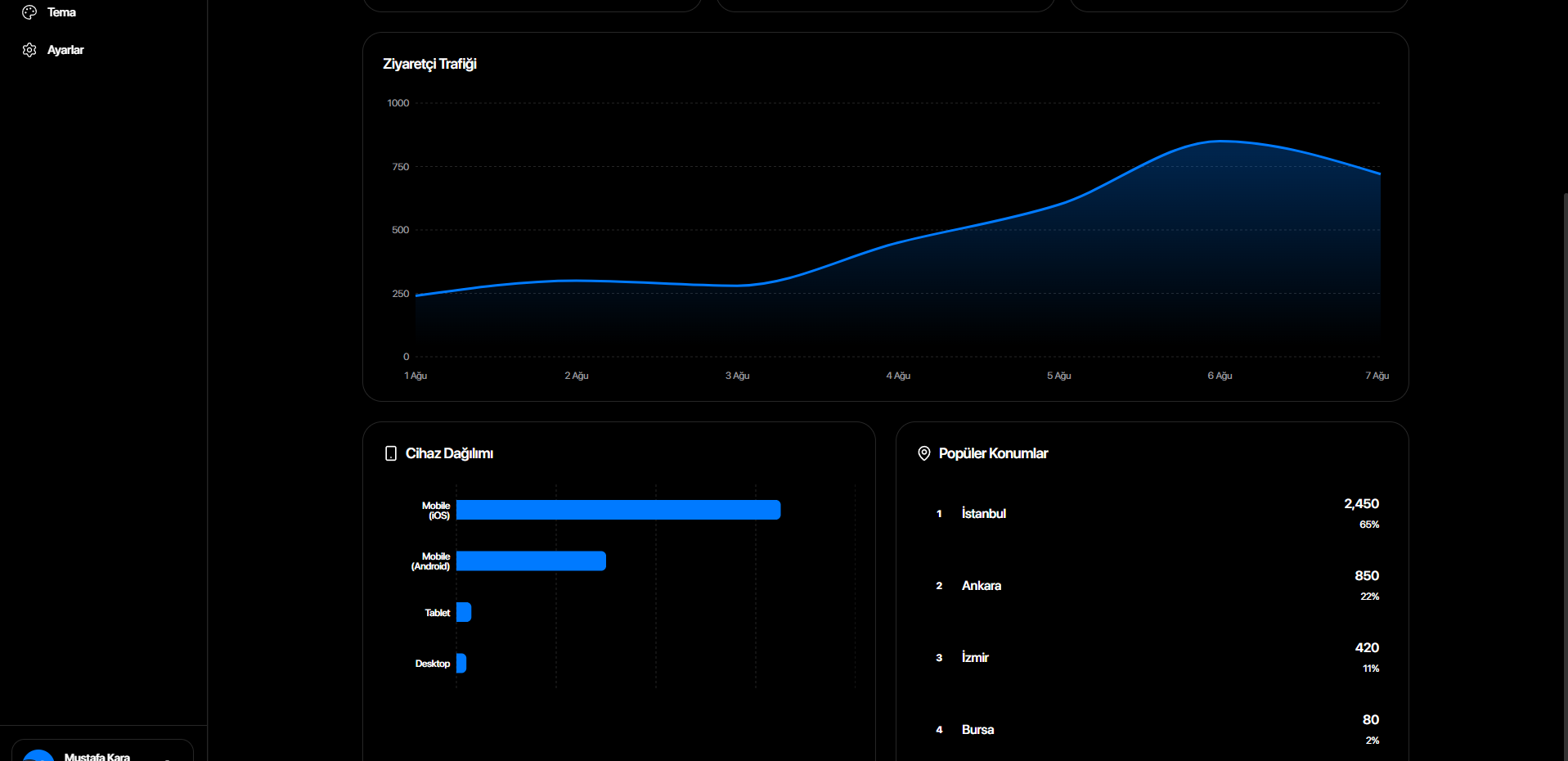Image resolution: width=1568 pixels, height=761 pixels.
Task: Open the Mustafa Kara user card
Action: pyautogui.click(x=102, y=750)
